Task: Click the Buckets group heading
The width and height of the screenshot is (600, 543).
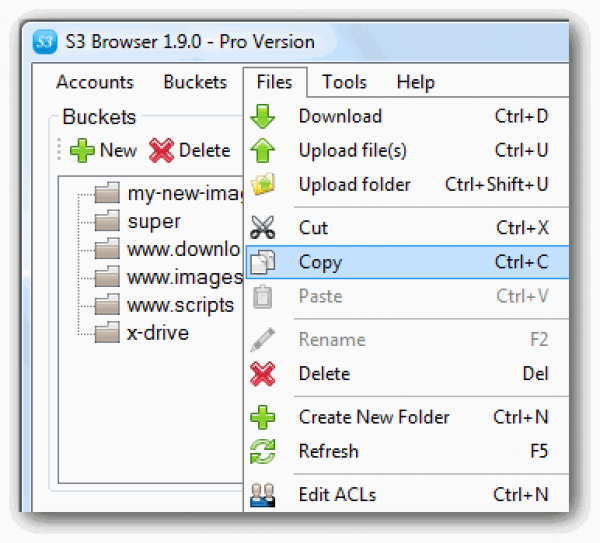Action: [99, 117]
